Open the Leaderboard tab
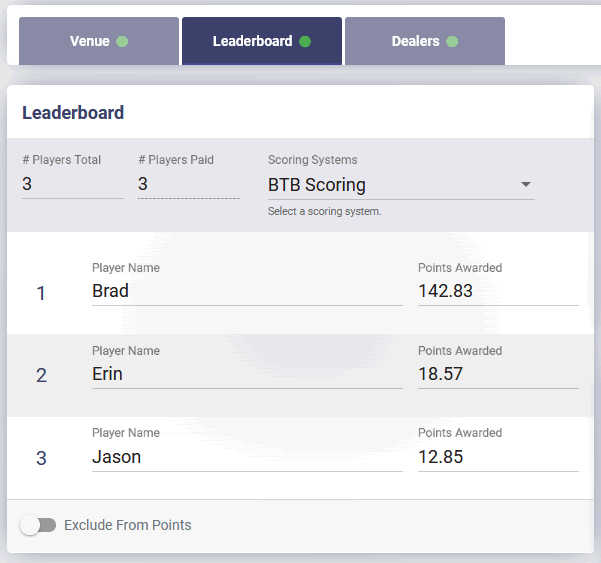The image size is (601, 563). 262,41
